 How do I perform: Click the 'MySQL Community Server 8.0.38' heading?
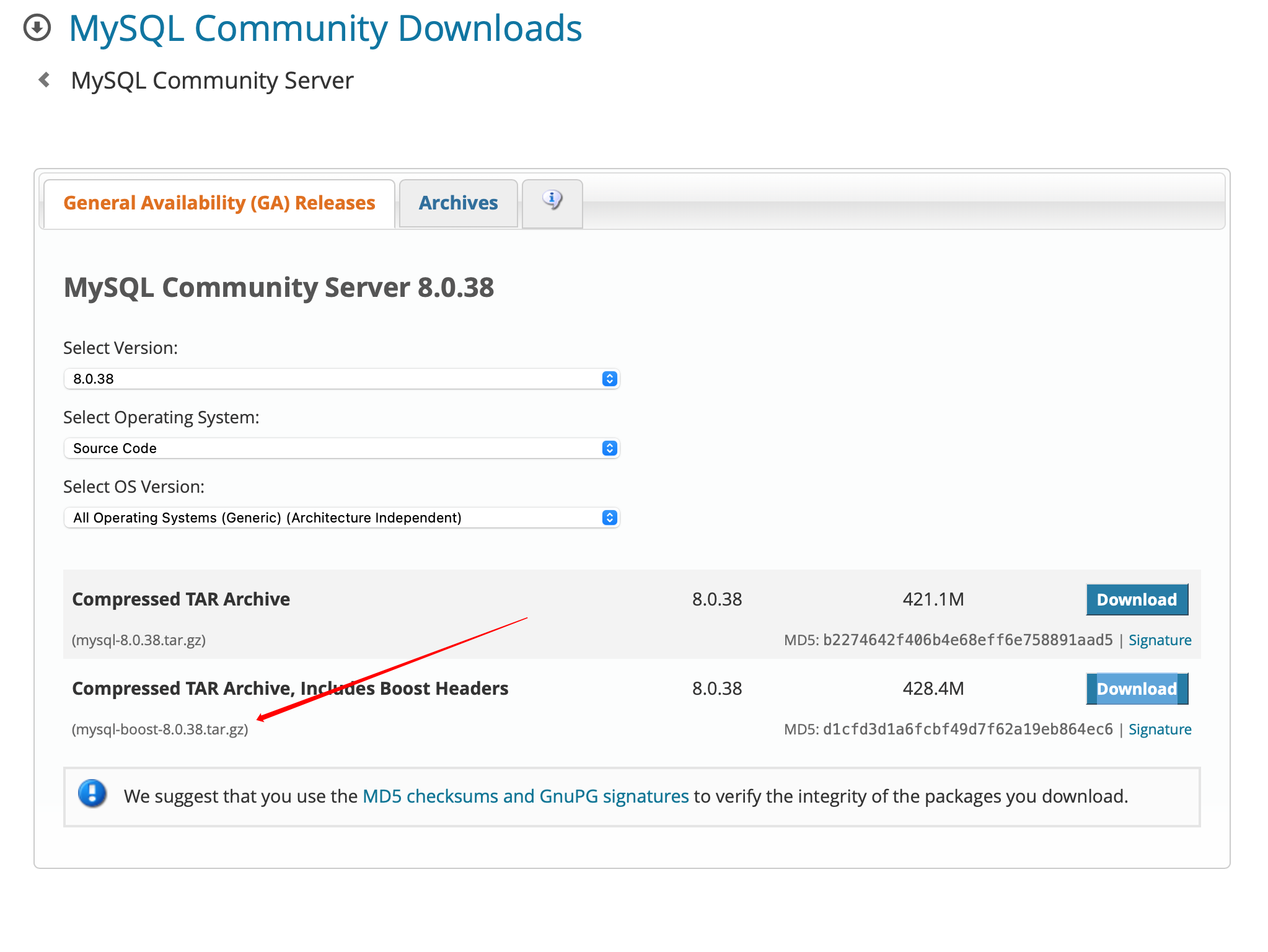click(279, 288)
